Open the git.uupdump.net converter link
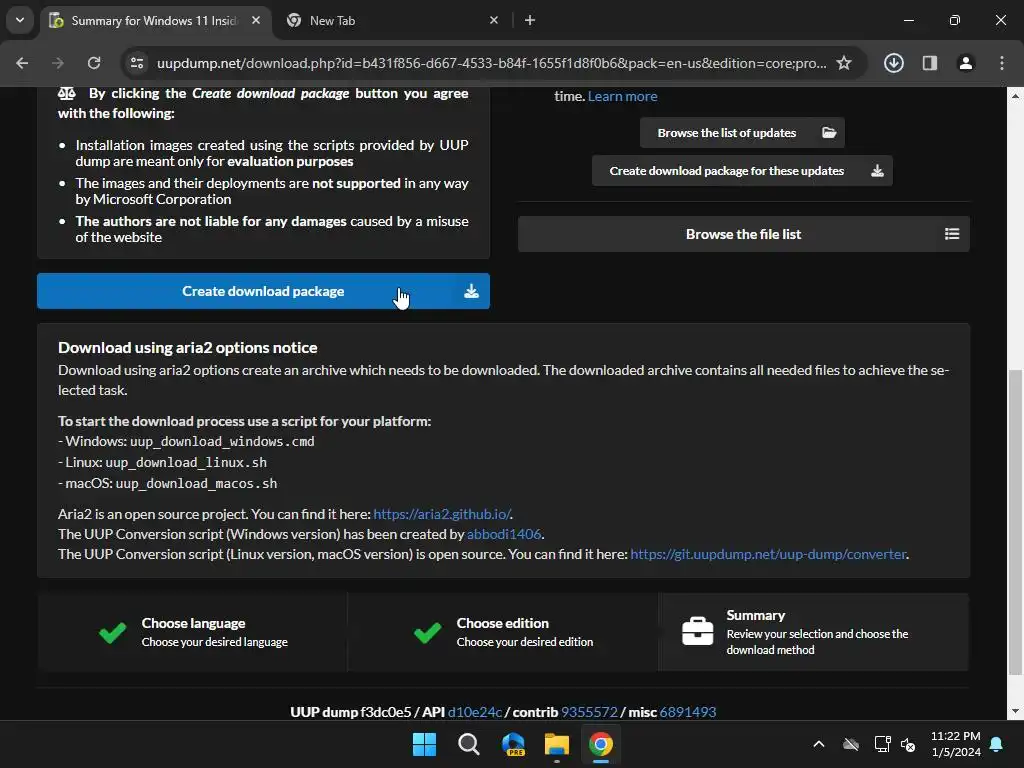The height and width of the screenshot is (768, 1024). tap(768, 554)
